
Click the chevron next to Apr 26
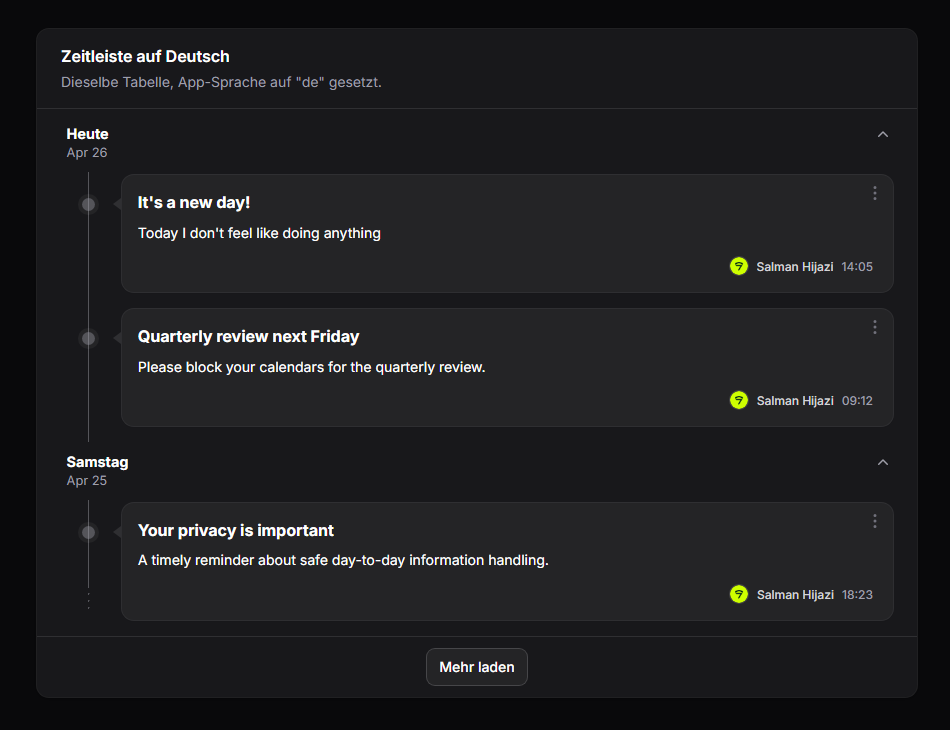tap(882, 133)
